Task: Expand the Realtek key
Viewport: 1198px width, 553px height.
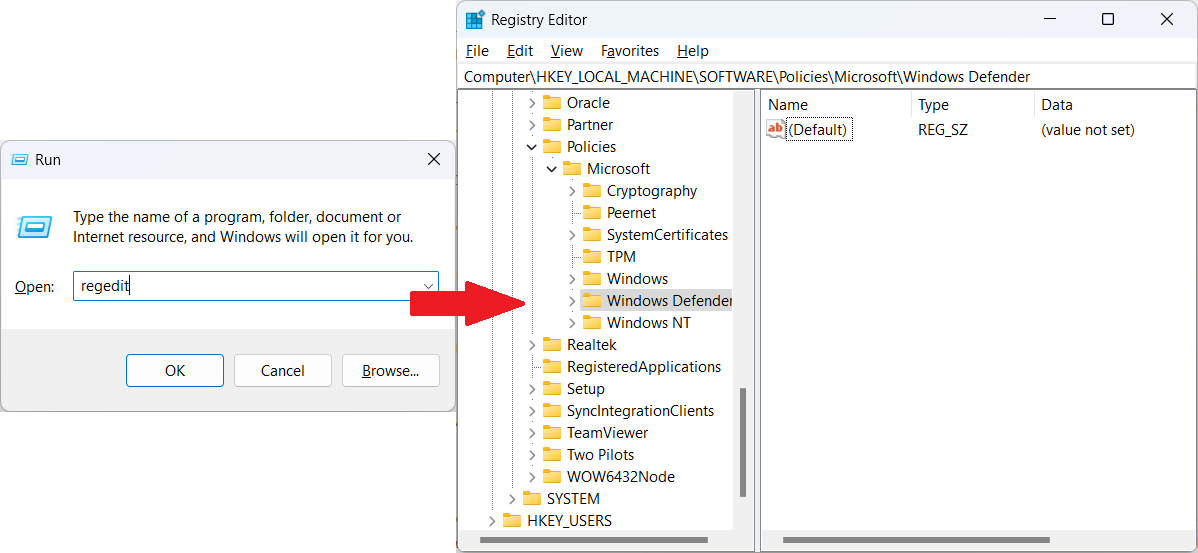Action: 533,345
